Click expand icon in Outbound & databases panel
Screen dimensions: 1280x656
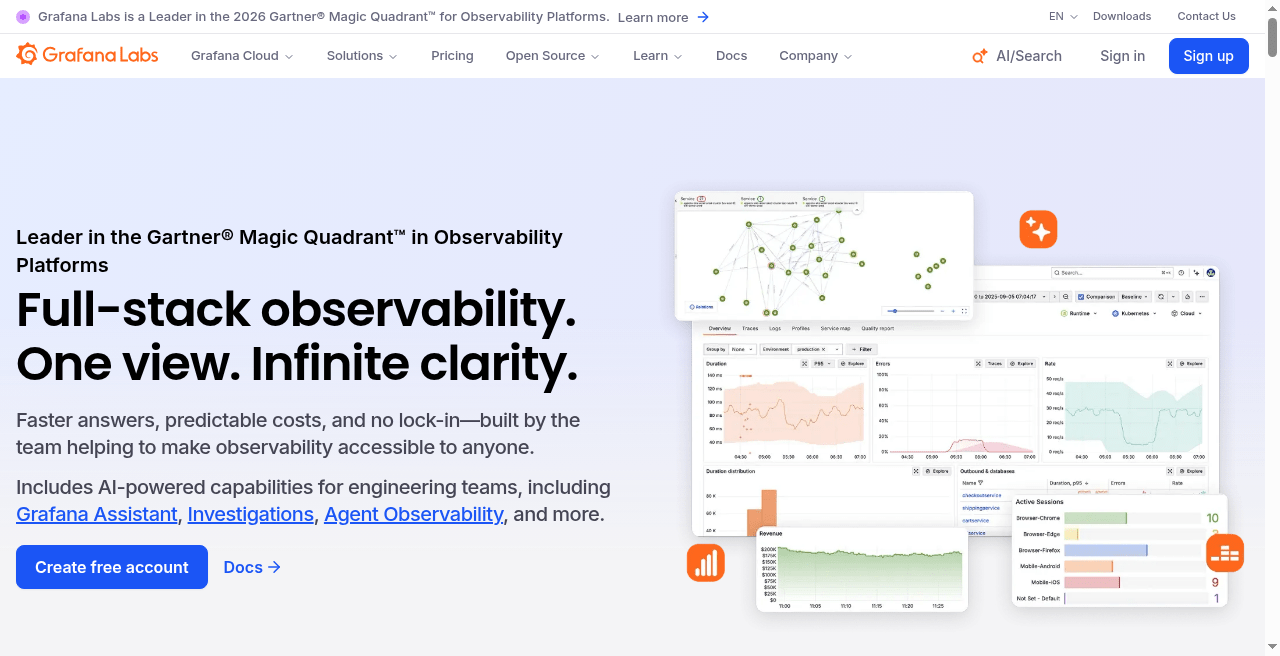coord(1170,471)
